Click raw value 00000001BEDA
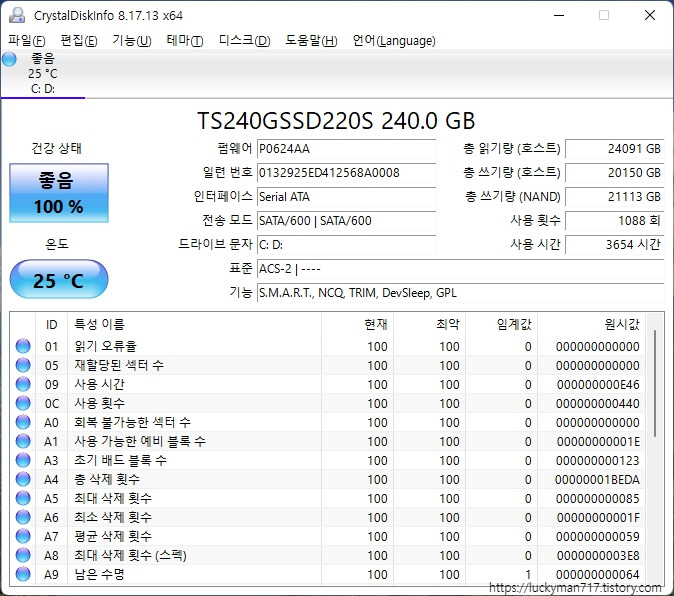 (x=597, y=480)
